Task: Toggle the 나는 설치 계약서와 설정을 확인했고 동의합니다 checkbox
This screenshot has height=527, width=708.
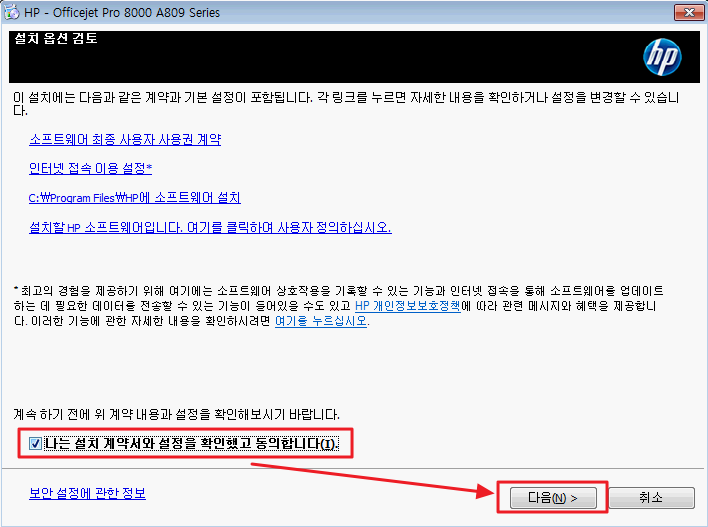Action: click(35, 444)
